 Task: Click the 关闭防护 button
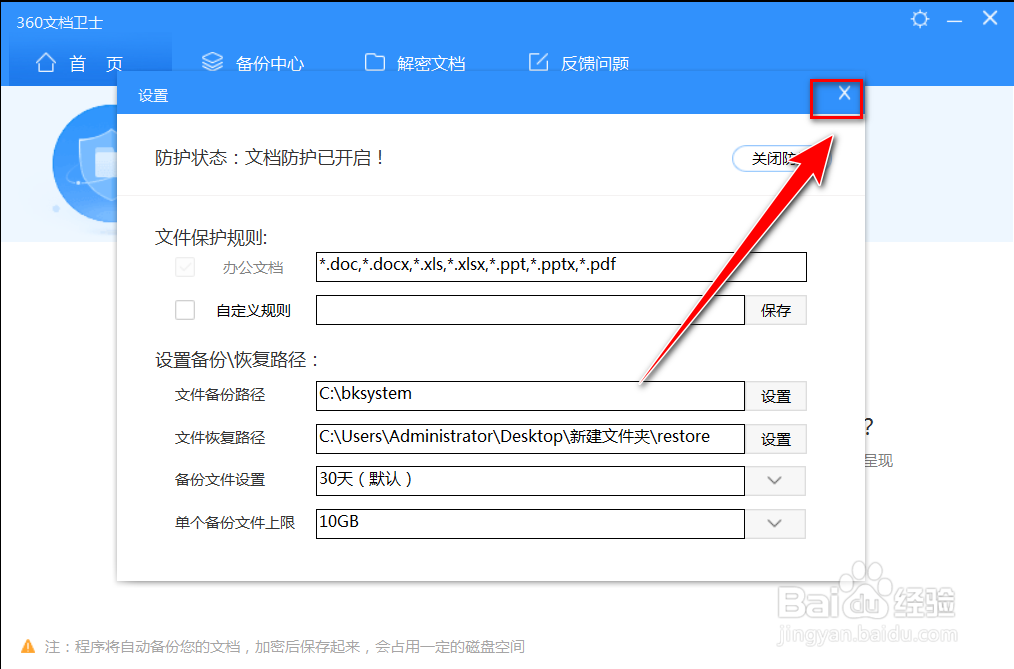pos(773,158)
